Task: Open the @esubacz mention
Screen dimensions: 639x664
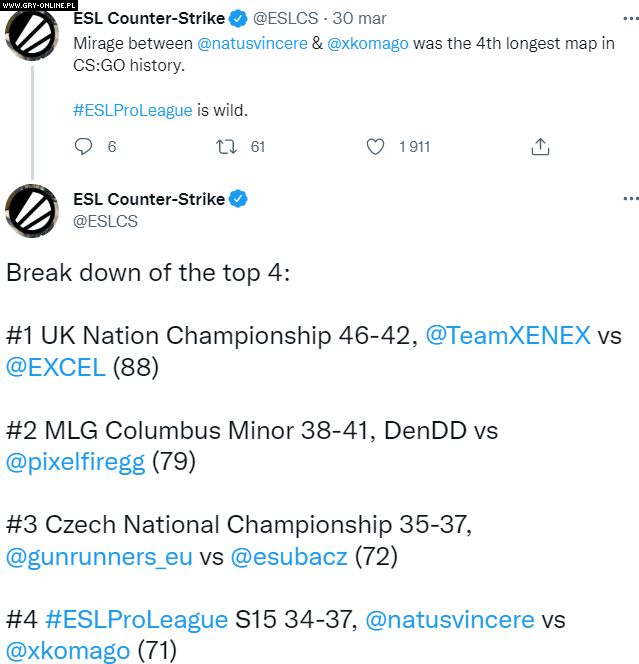Action: pyautogui.click(x=290, y=557)
